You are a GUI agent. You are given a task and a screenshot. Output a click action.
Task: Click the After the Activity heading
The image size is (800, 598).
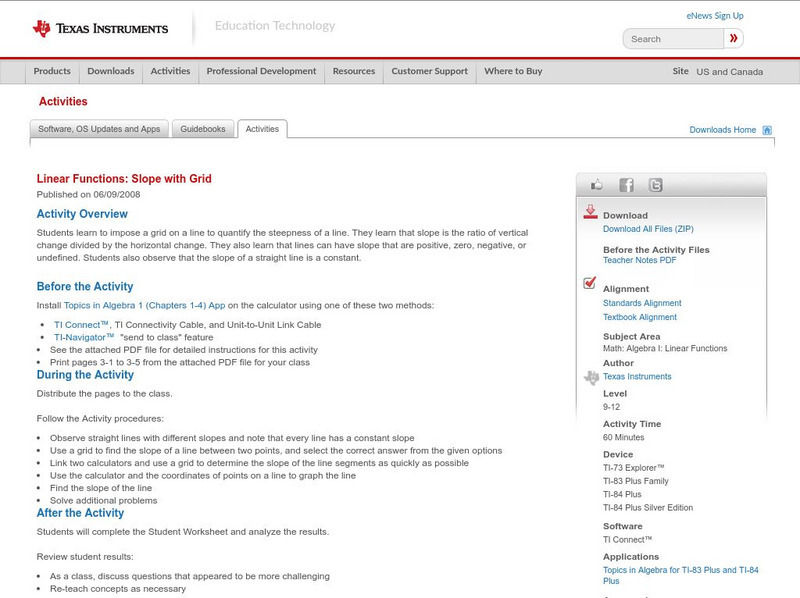click(80, 513)
